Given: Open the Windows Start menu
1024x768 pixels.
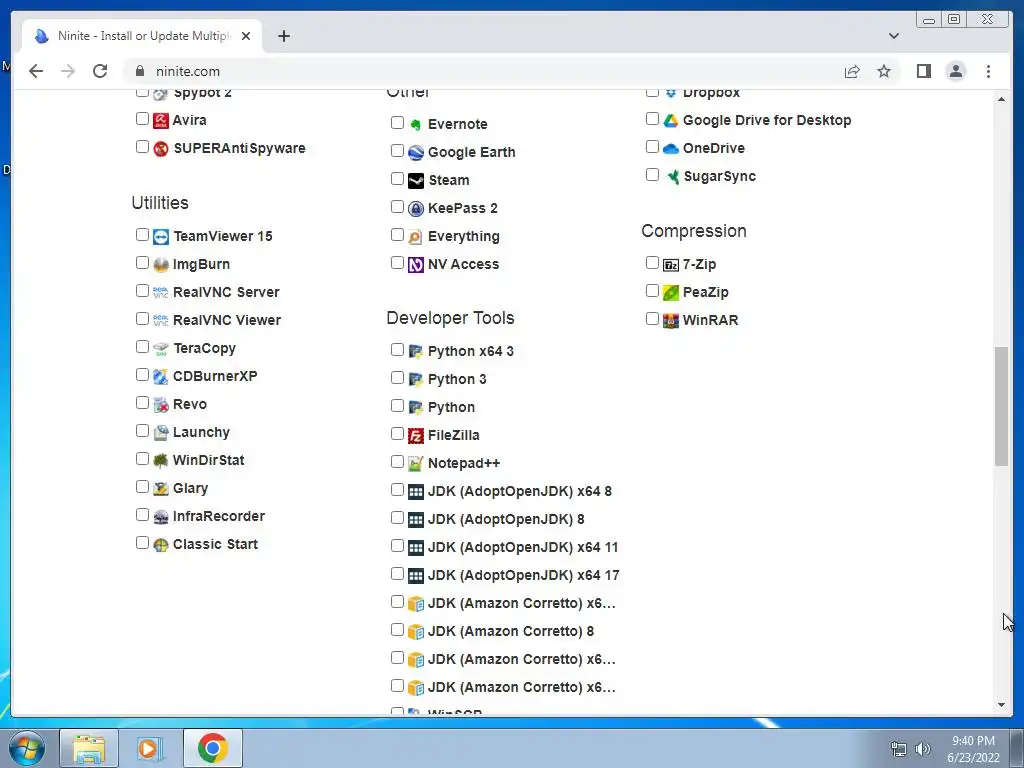Looking at the screenshot, I should tap(27, 748).
